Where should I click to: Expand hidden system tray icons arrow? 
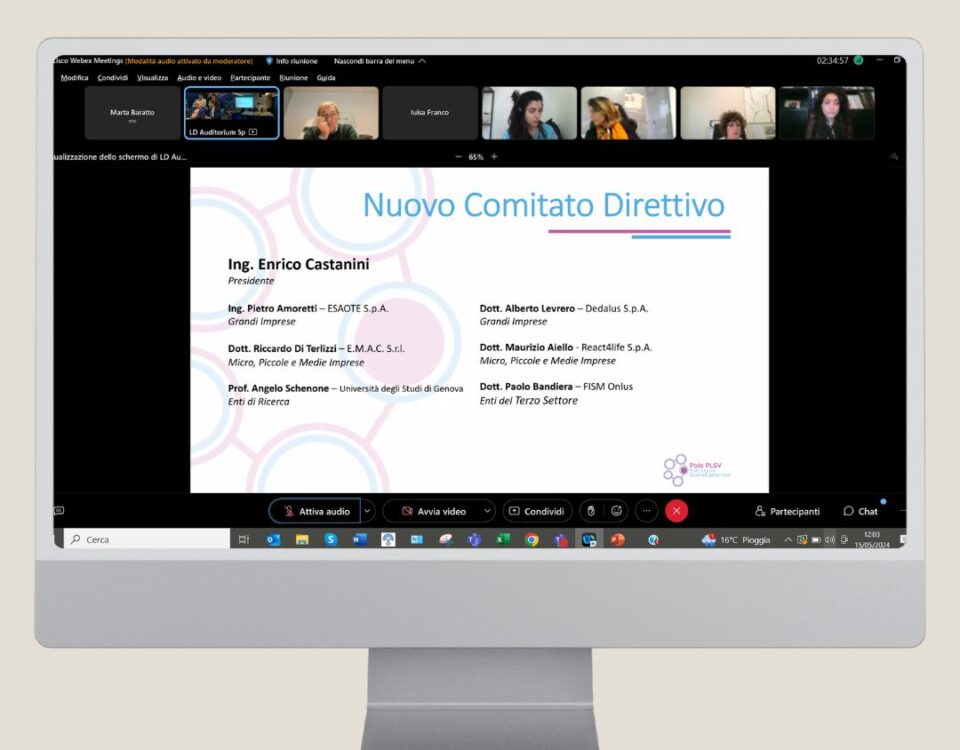(788, 539)
